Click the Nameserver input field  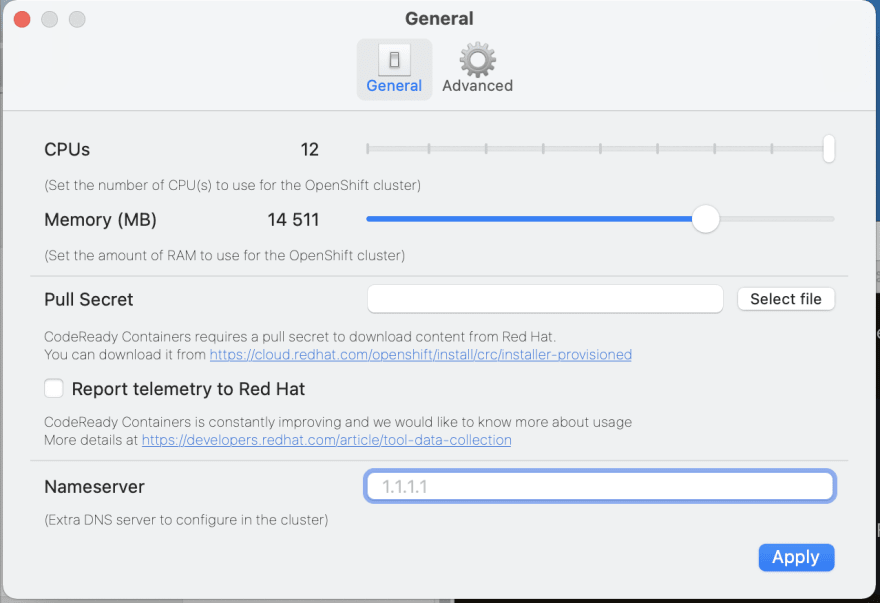click(600, 487)
